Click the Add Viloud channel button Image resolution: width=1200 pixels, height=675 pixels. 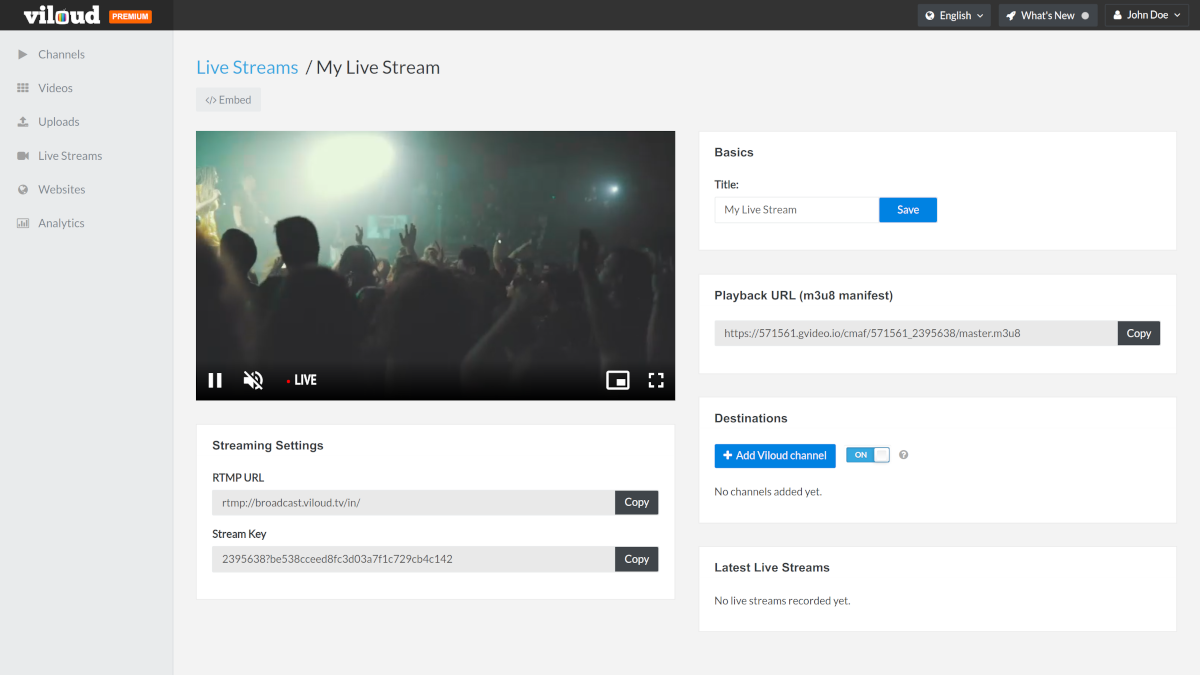(775, 455)
